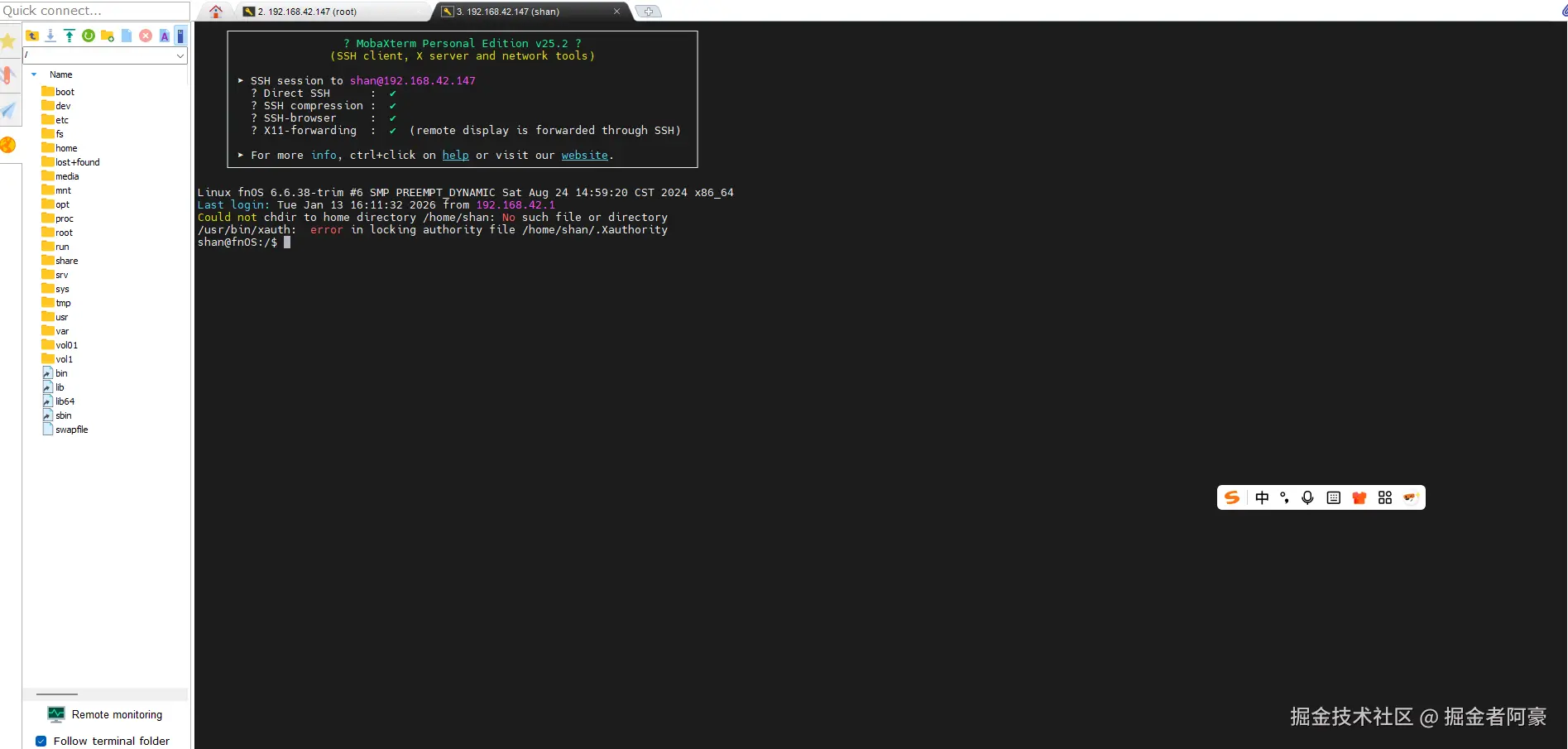Select the fs folder

[53, 134]
